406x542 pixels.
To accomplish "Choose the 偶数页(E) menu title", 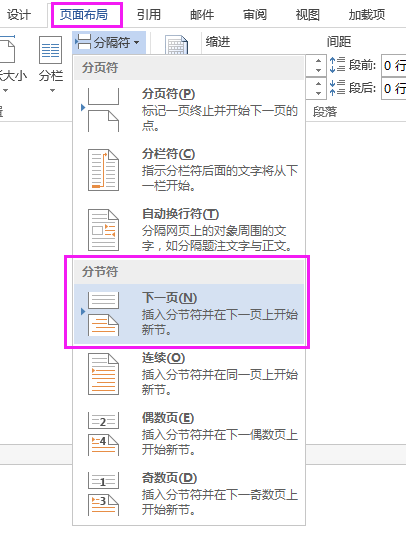I will tap(168, 418).
